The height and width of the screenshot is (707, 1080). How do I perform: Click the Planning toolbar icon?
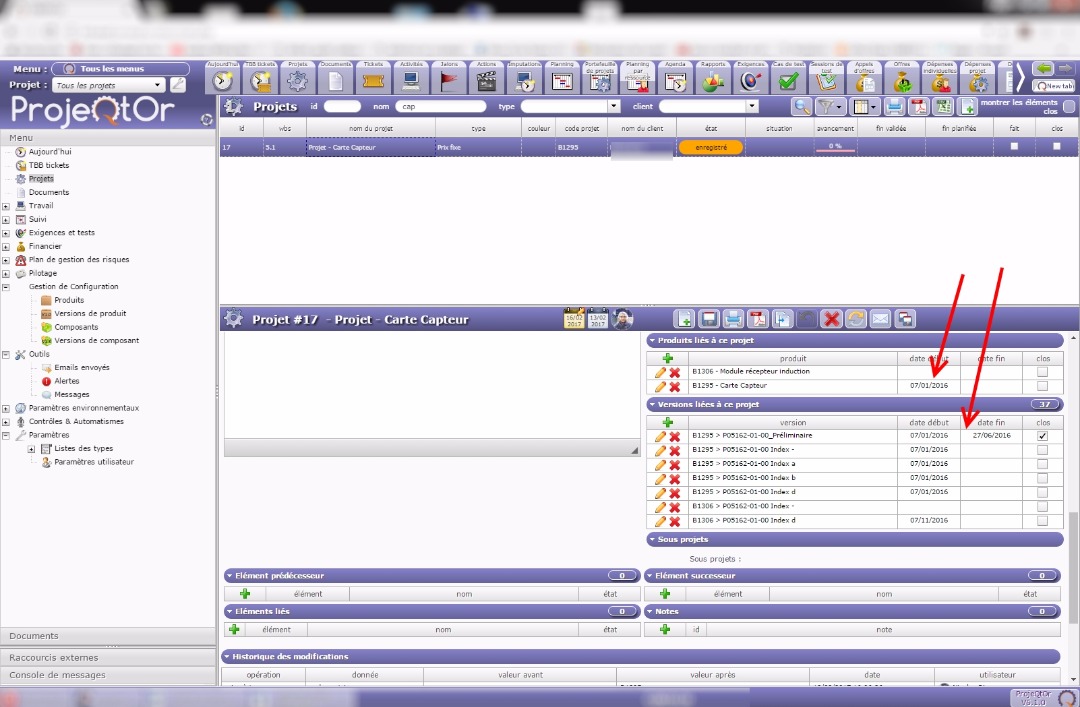(562, 81)
